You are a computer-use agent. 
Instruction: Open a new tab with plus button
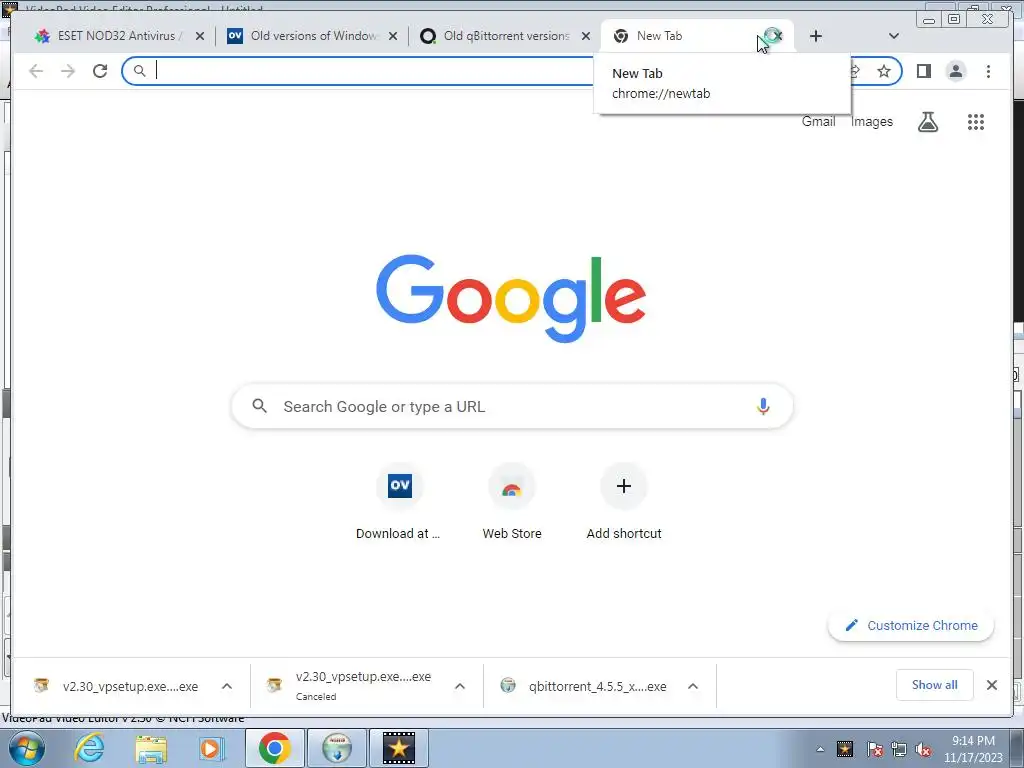tap(816, 36)
